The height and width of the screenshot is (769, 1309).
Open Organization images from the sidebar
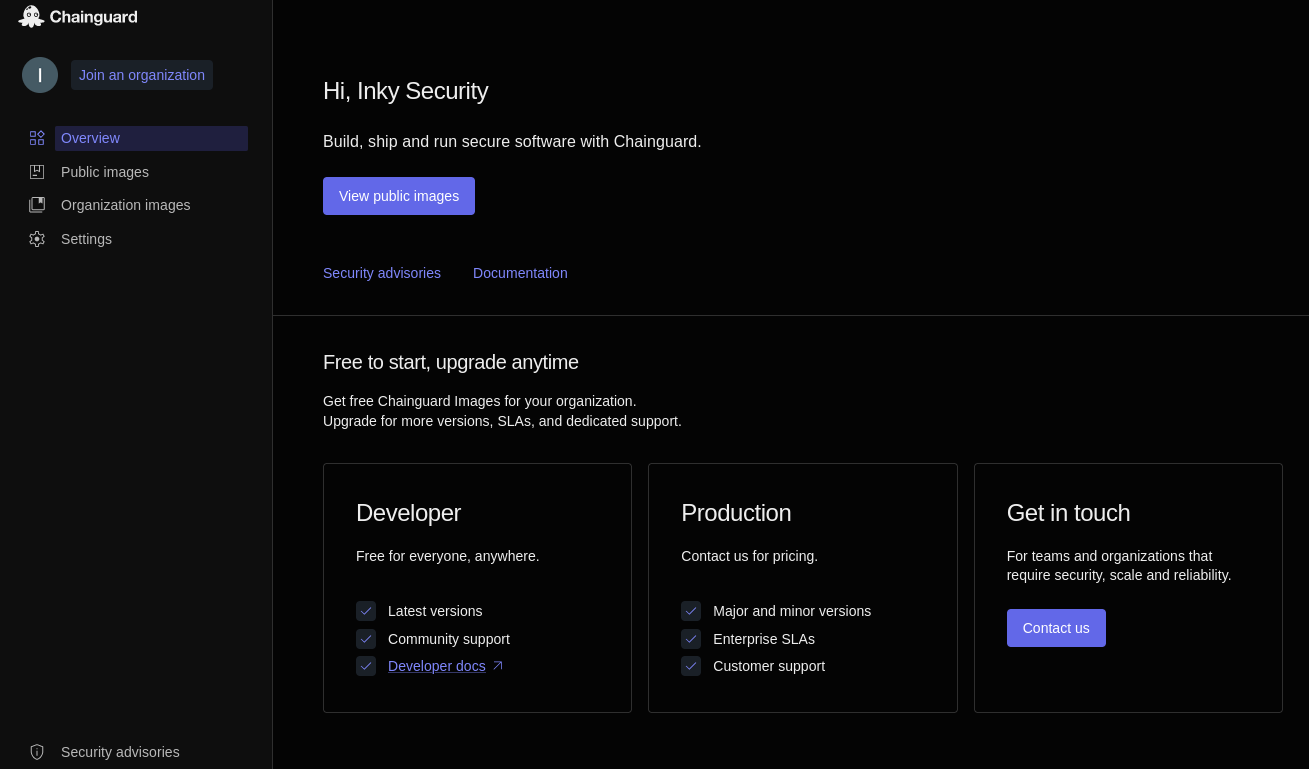coord(125,205)
